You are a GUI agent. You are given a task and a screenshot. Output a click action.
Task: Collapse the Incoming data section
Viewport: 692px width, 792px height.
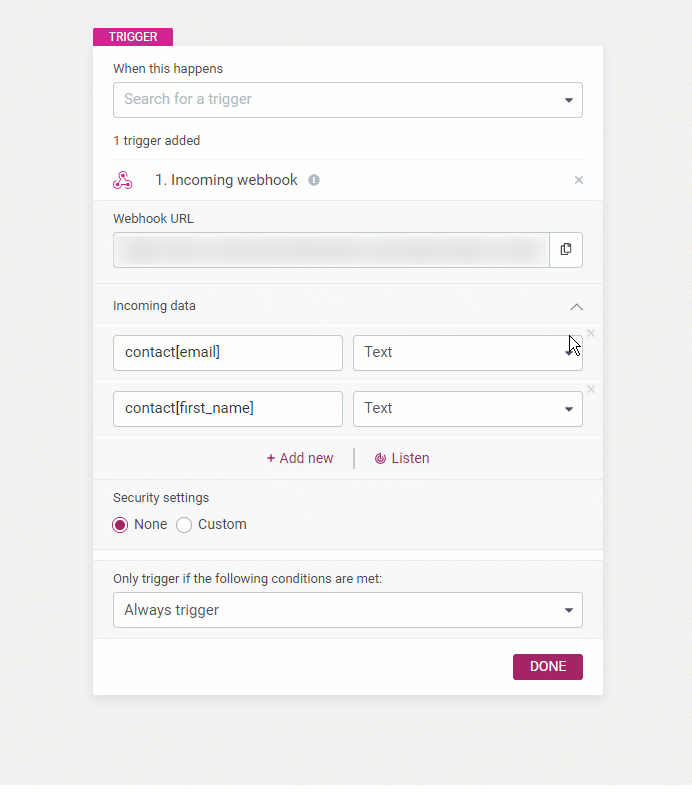[576, 307]
